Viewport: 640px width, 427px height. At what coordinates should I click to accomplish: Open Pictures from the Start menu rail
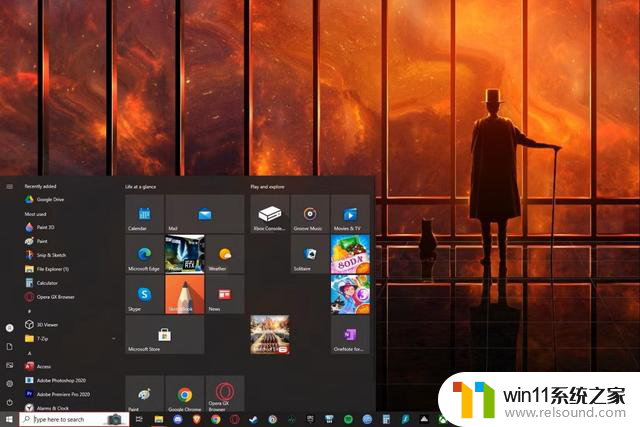point(9,365)
